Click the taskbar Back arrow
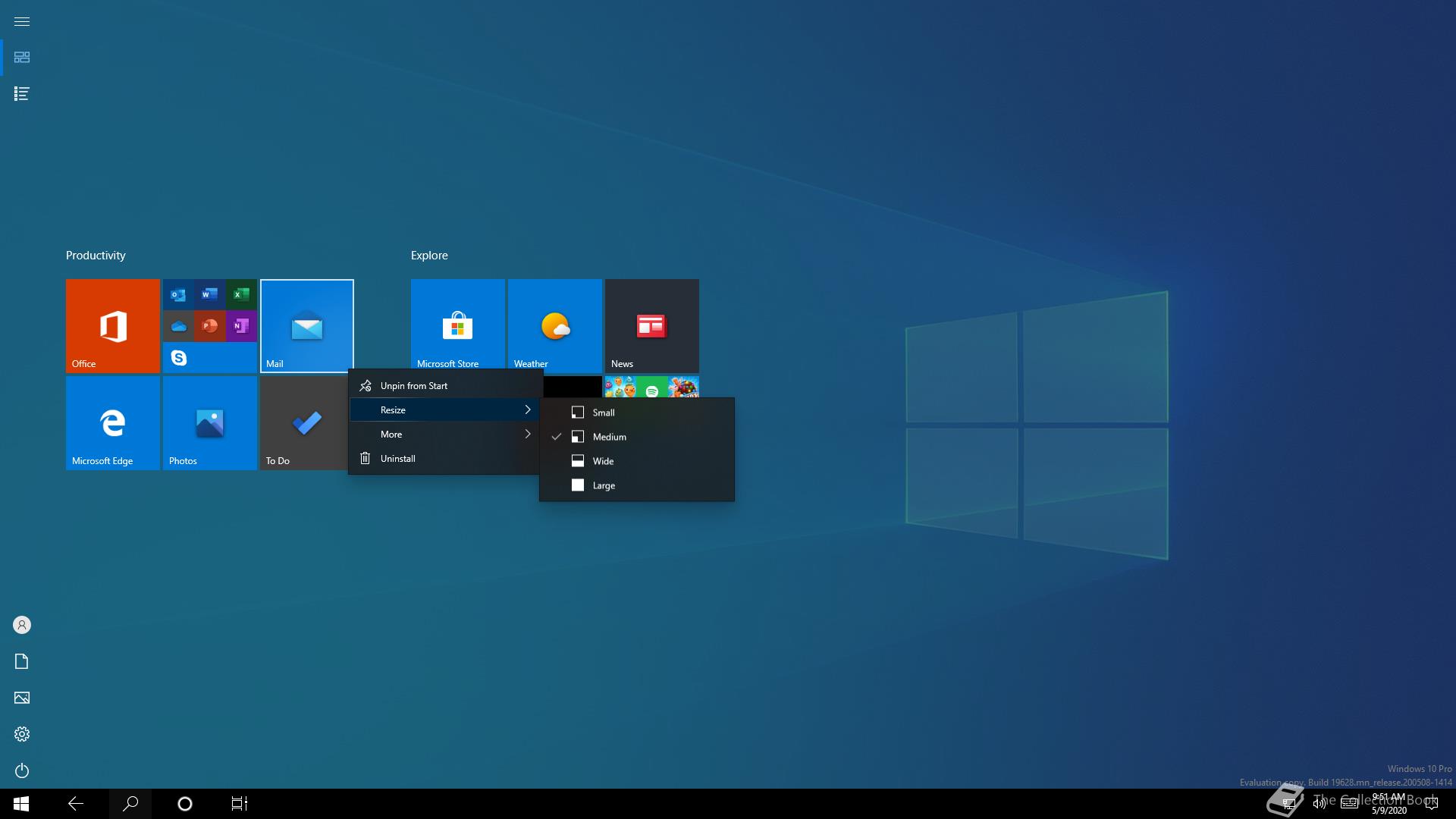This screenshot has width=1456, height=819. click(76, 804)
